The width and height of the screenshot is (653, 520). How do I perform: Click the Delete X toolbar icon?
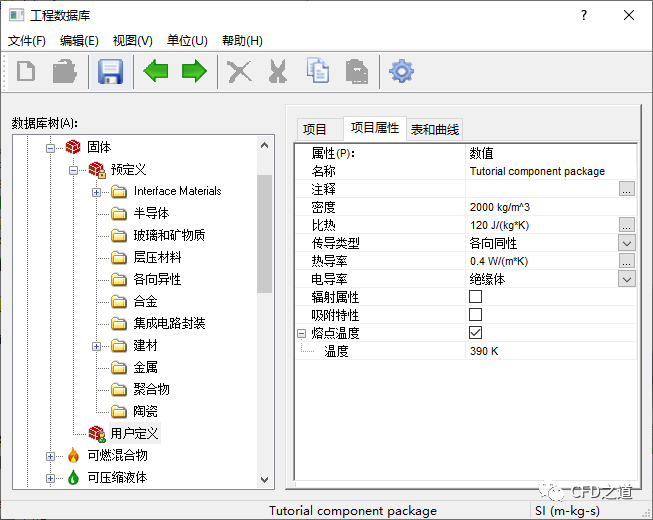click(x=239, y=72)
